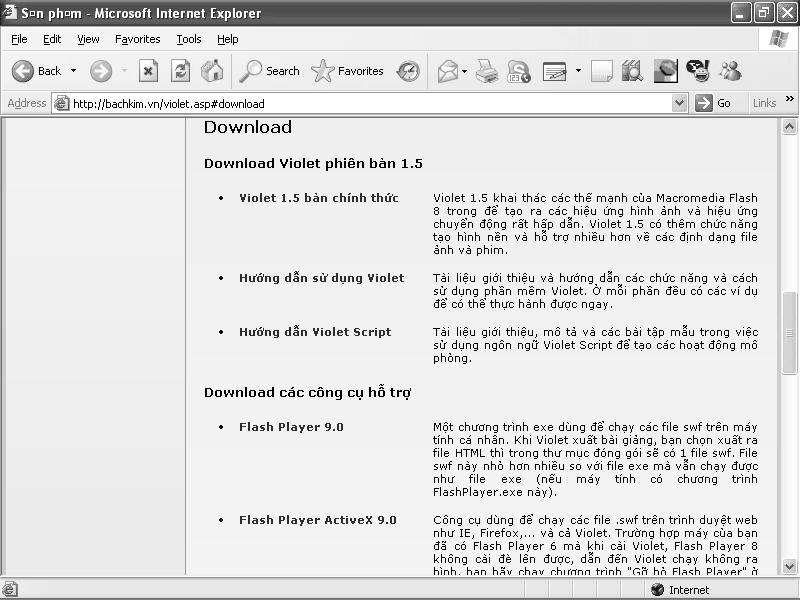Download Flash Player ActiveX 9.0
Screen dimensions: 800x600
coord(318,520)
